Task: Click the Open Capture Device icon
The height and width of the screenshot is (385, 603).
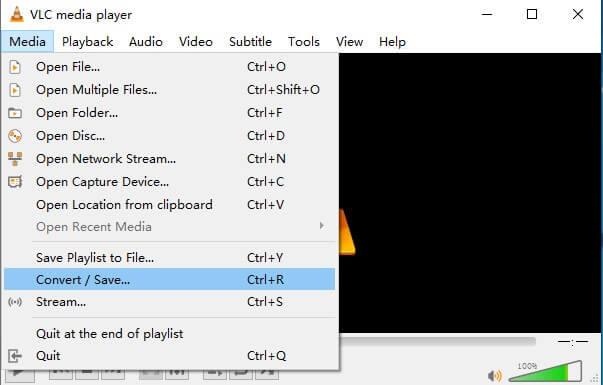Action: coord(15,182)
